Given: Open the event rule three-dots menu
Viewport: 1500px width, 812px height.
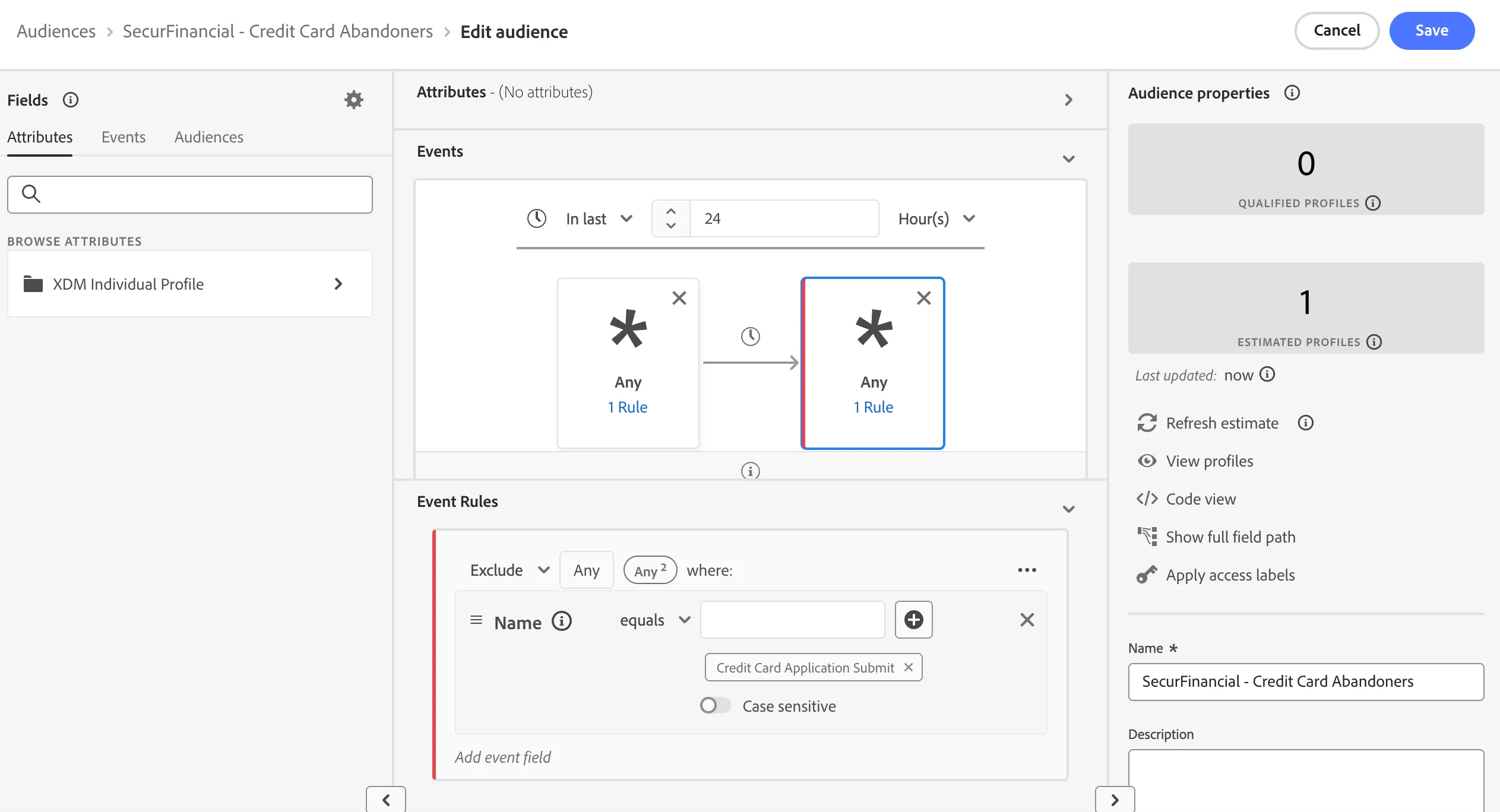Looking at the screenshot, I should tap(1027, 570).
